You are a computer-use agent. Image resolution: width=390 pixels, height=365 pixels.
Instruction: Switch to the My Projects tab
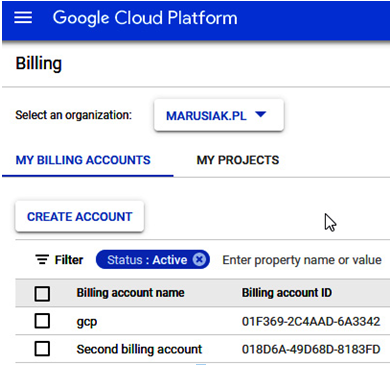click(x=238, y=160)
